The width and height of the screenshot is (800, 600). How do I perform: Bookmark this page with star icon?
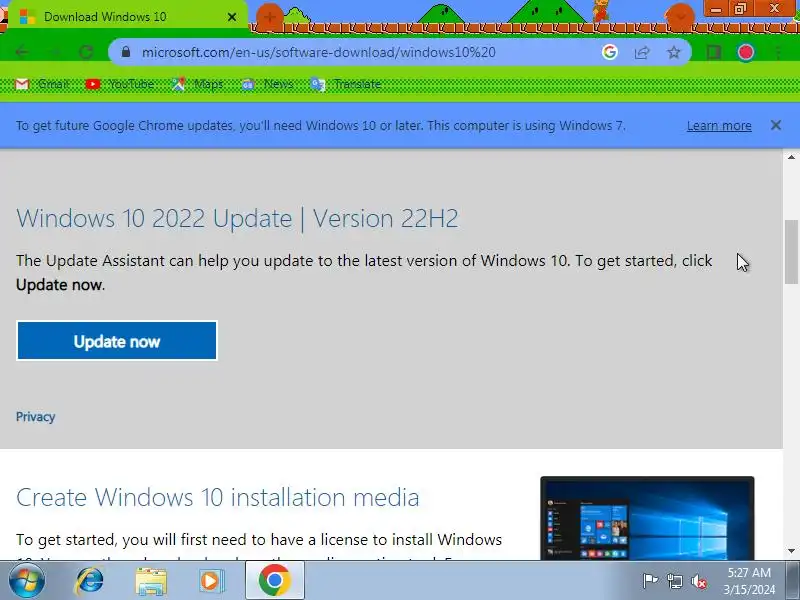coord(674,52)
